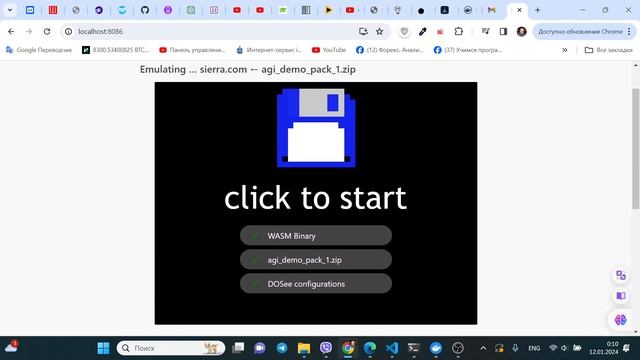The height and width of the screenshot is (360, 640).
Task: Switch to the first red YouTube tab
Action: click(237, 10)
